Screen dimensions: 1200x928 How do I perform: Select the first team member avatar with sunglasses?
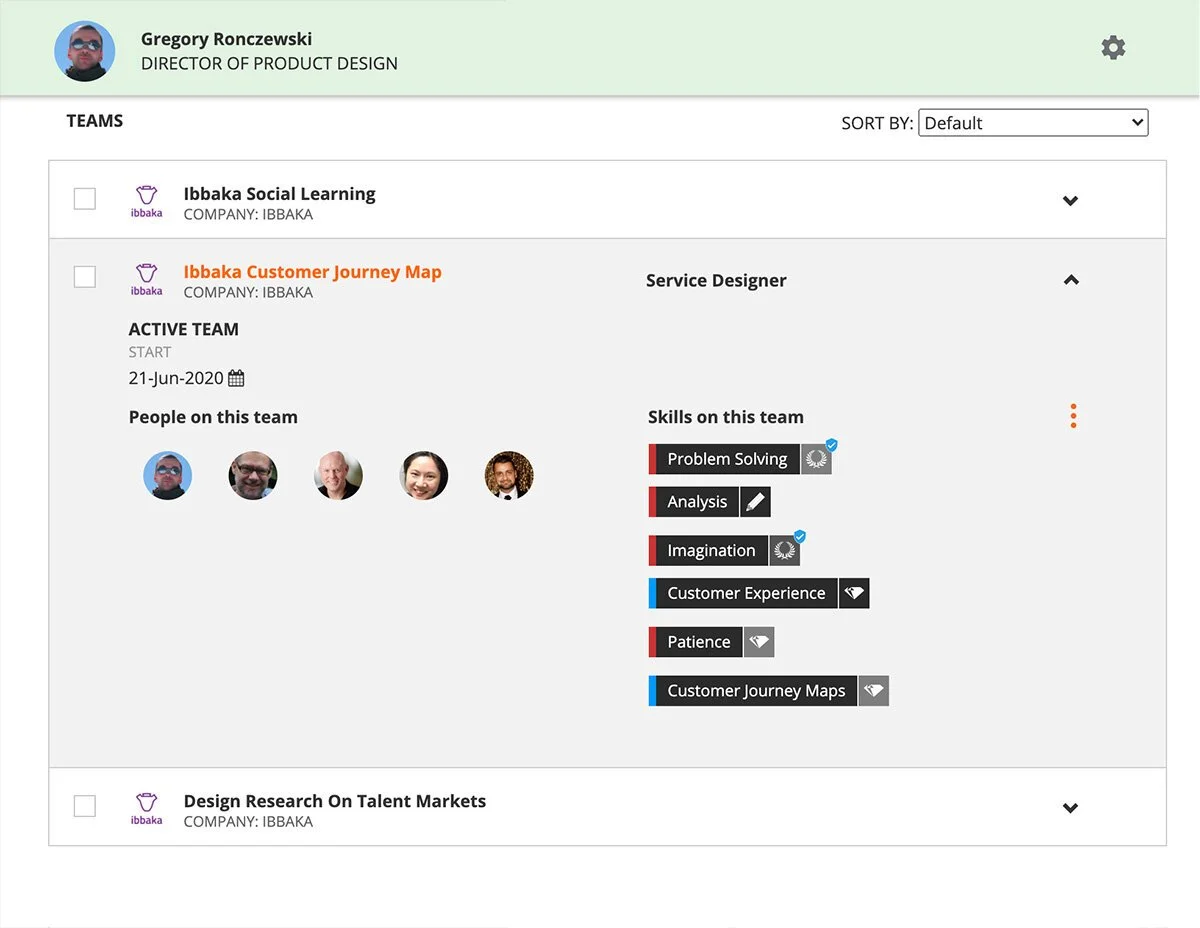pyautogui.click(x=168, y=475)
